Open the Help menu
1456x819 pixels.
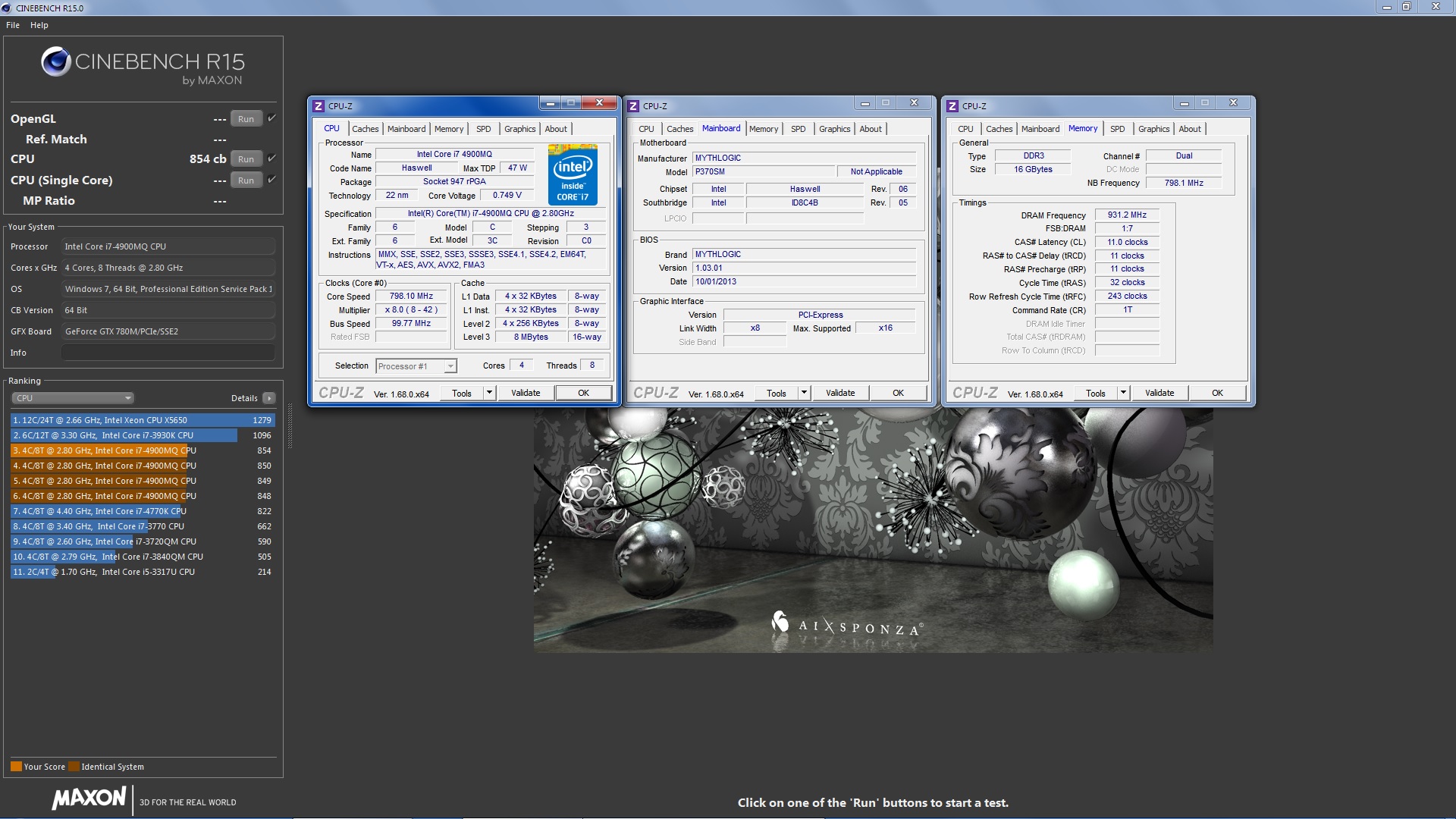click(39, 25)
